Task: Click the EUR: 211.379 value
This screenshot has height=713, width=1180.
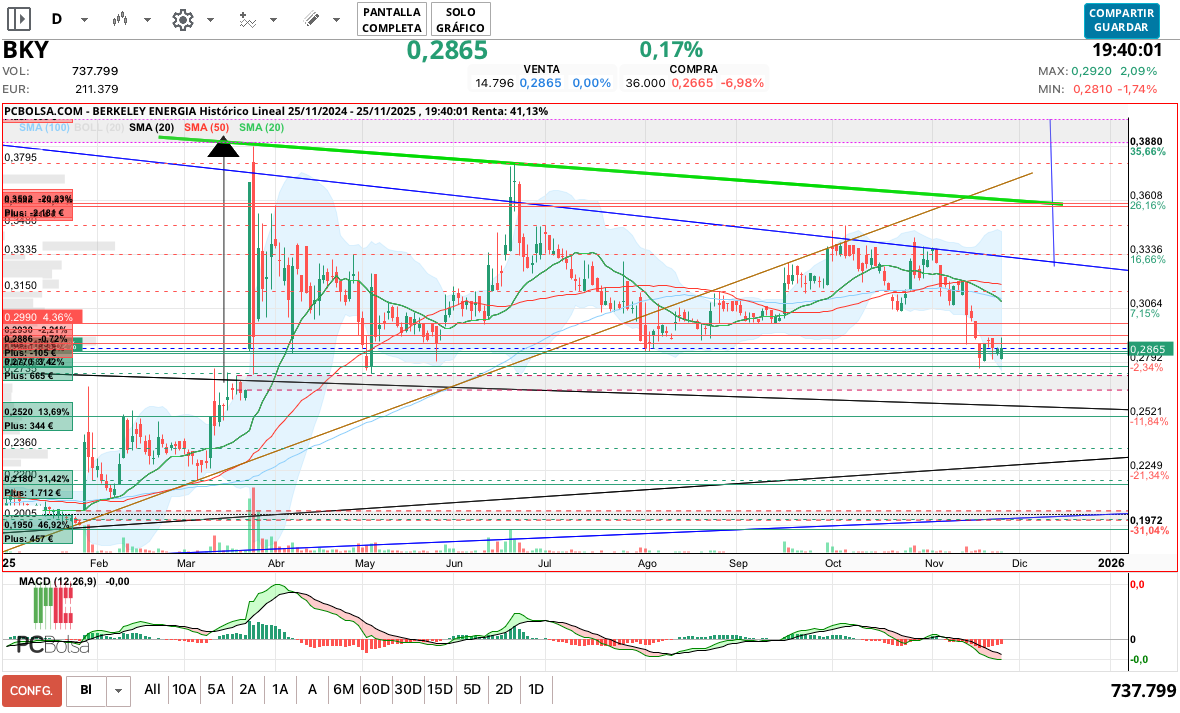Action: click(96, 89)
